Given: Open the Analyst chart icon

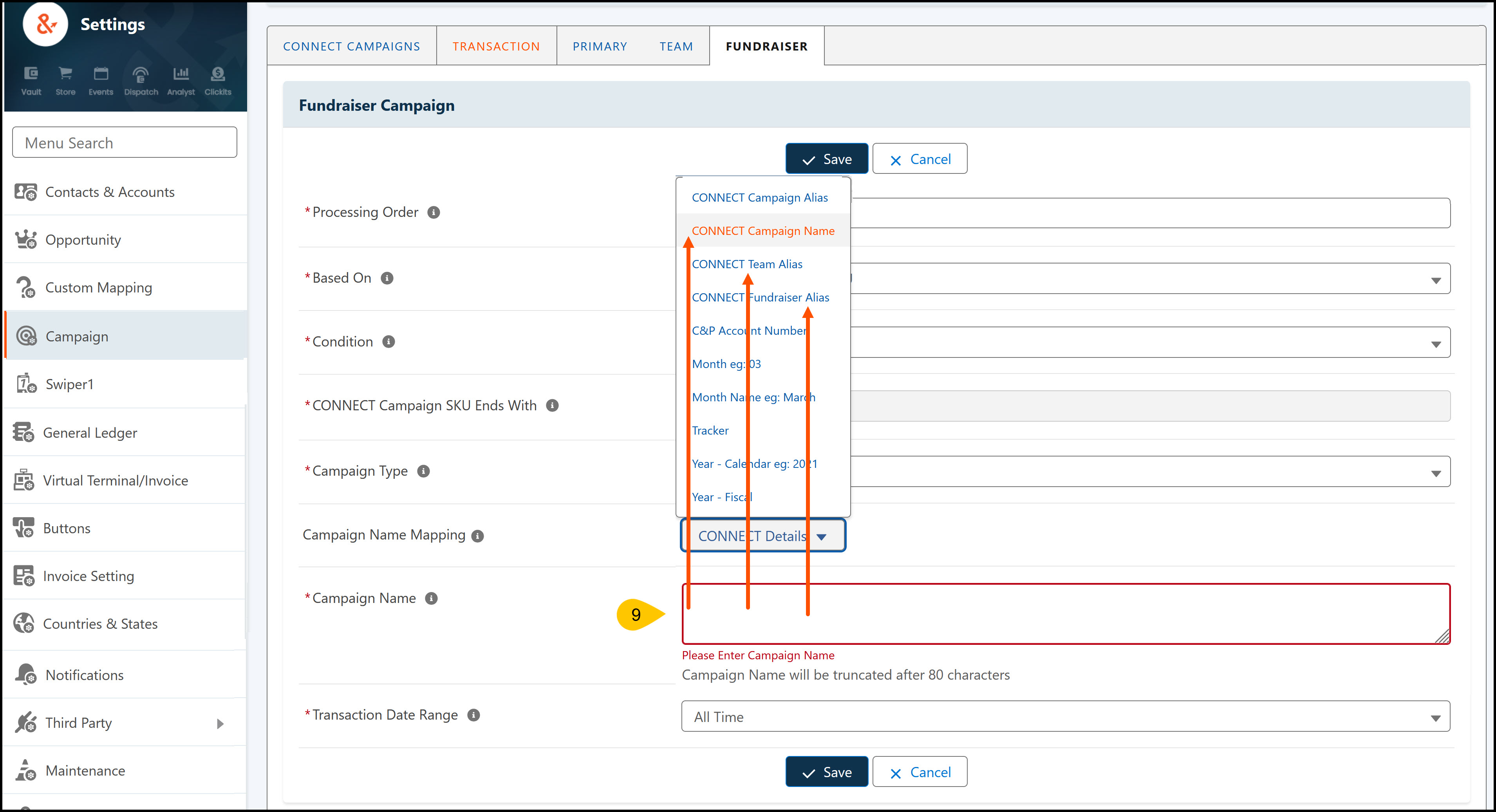Looking at the screenshot, I should point(181,81).
